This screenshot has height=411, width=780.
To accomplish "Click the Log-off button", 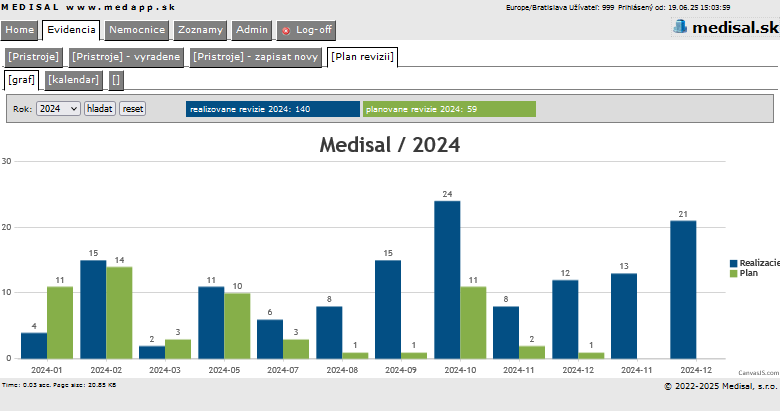I will 306,30.
